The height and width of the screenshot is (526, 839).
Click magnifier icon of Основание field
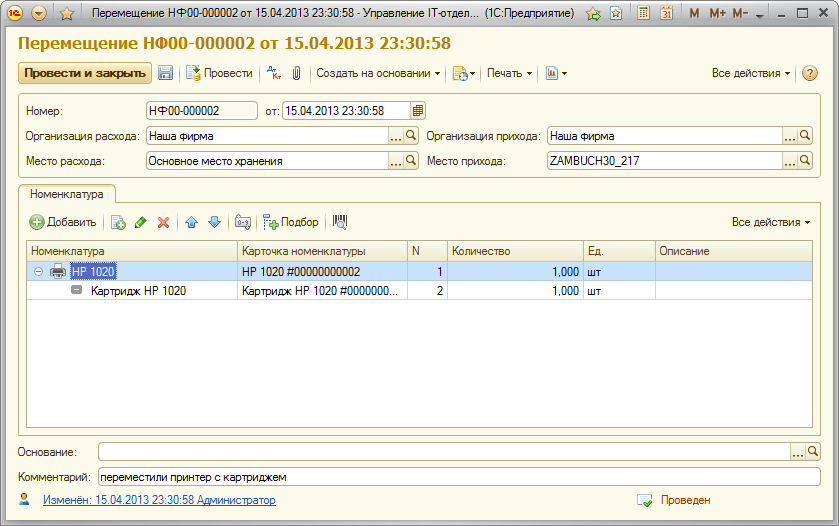click(813, 452)
